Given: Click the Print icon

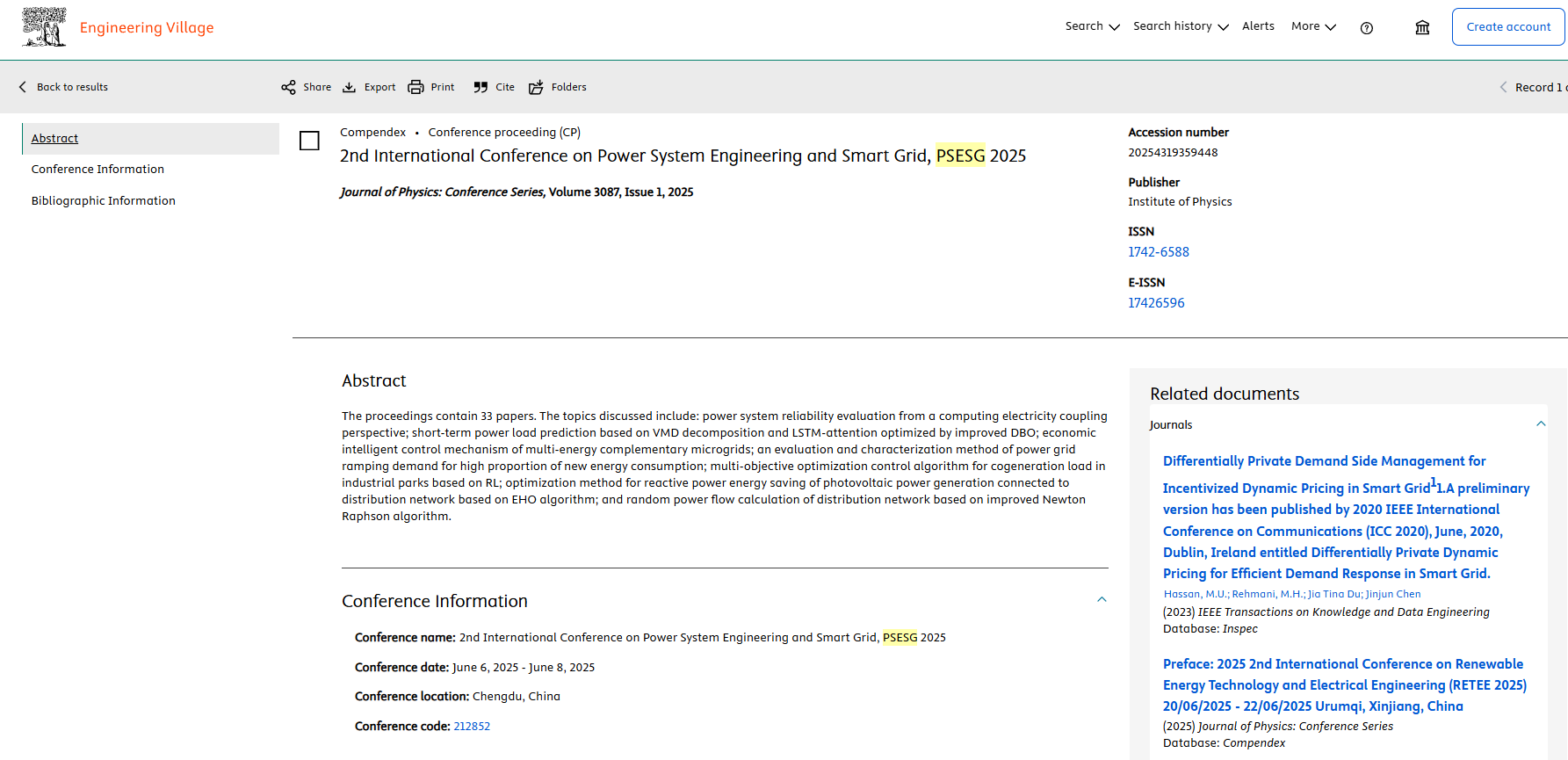Looking at the screenshot, I should 415,87.
